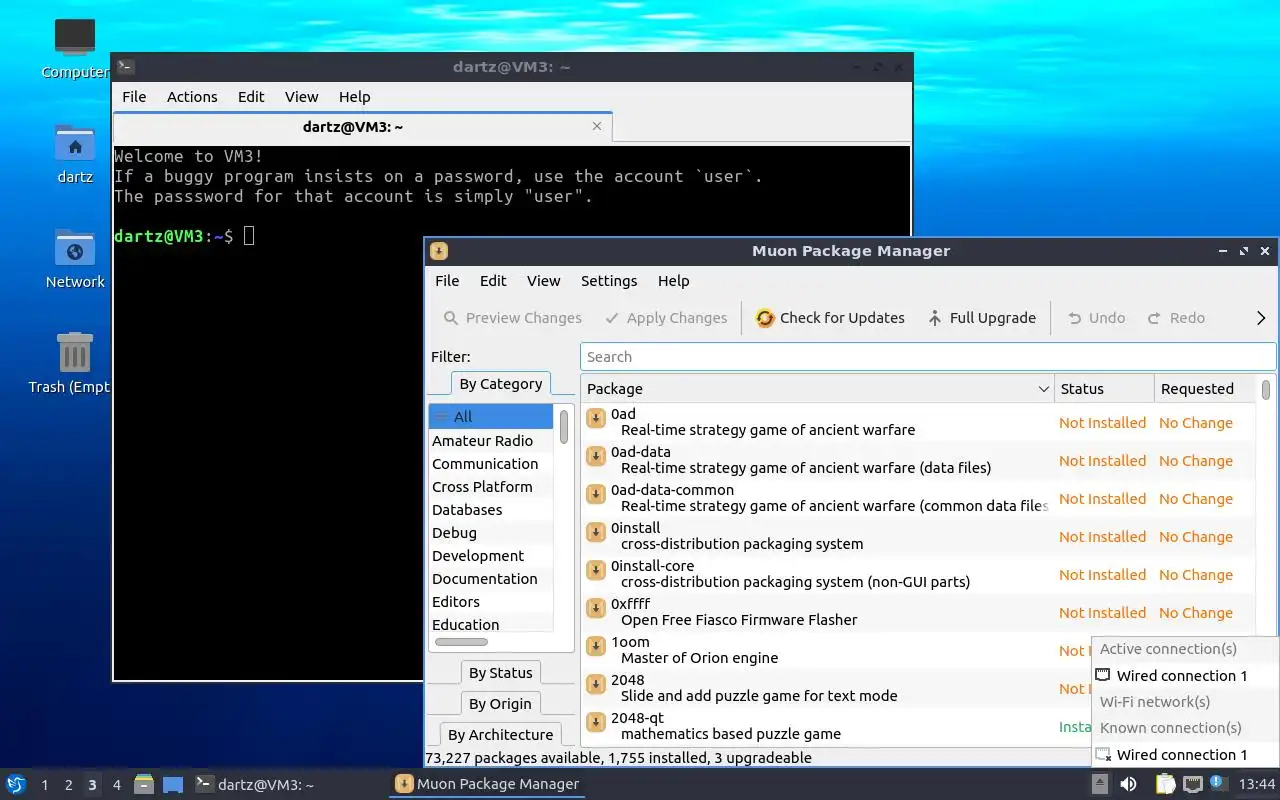1280x800 pixels.
Task: Click the removable media eject tray icon
Action: [x=1100, y=784]
